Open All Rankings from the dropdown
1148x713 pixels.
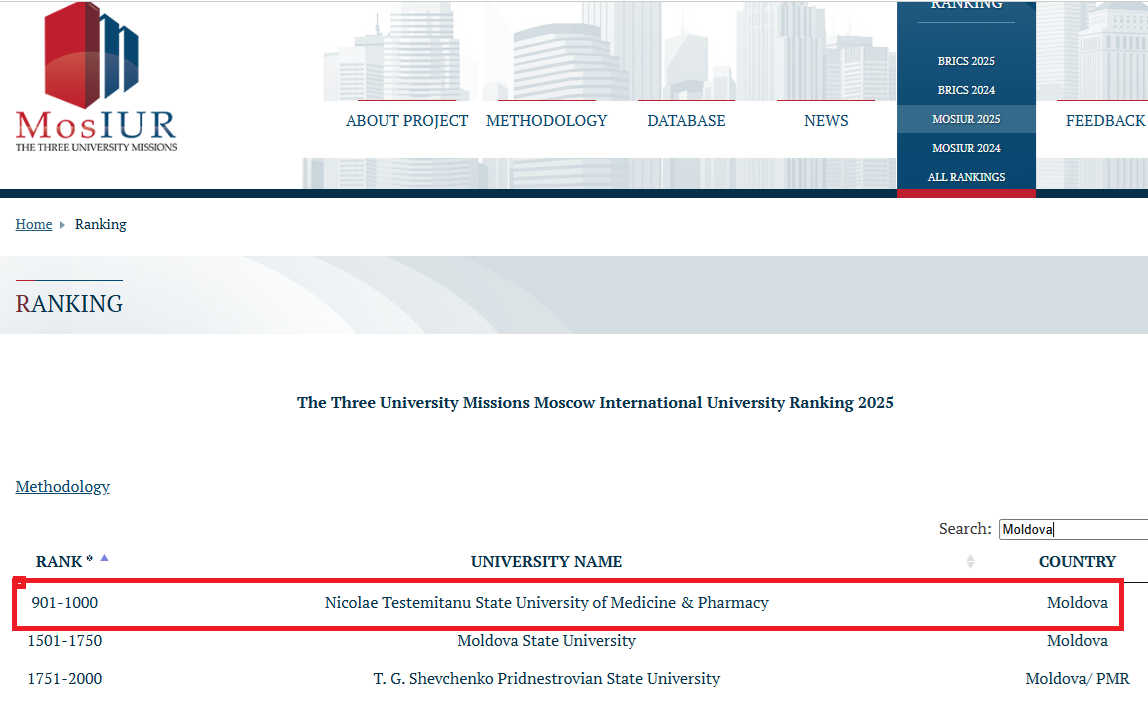966,177
